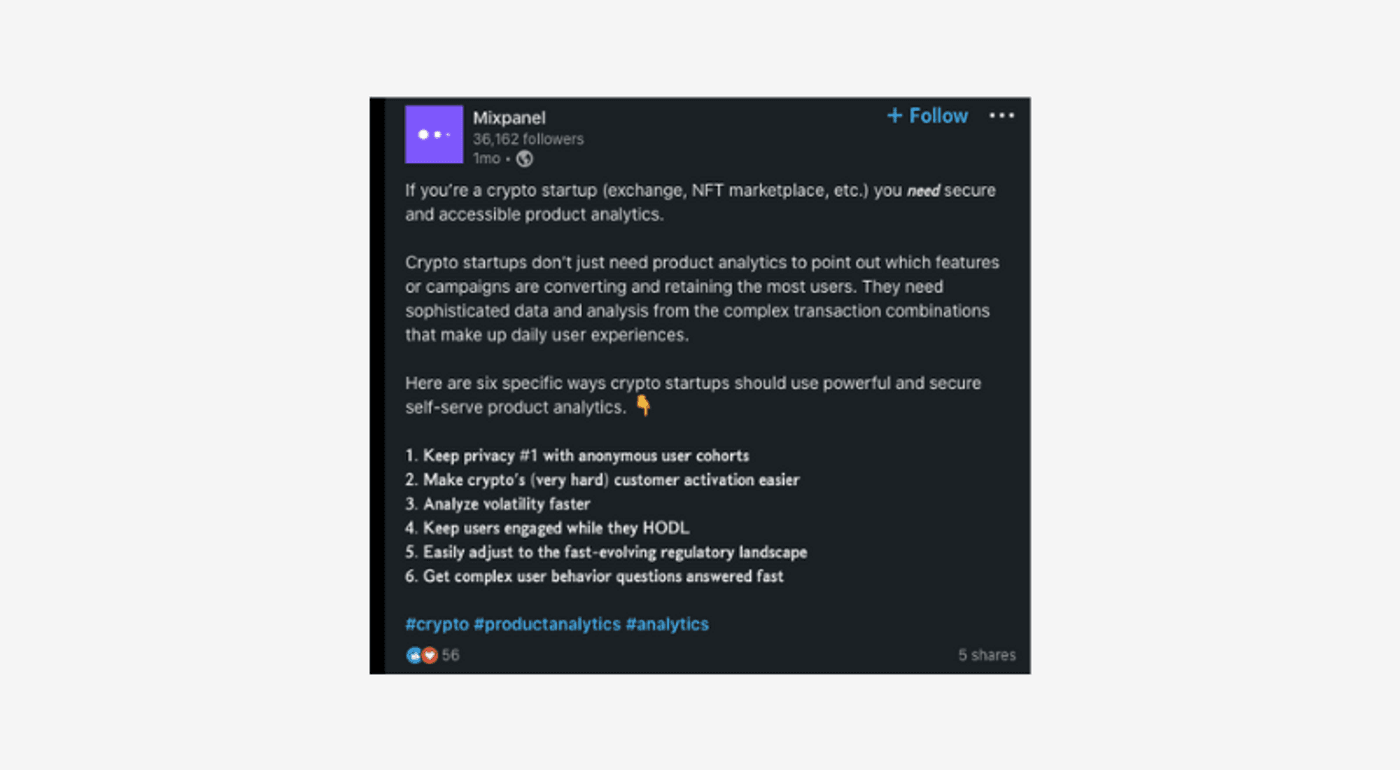Click the line mentioning HODL
This screenshot has width=1400, height=770.
[547, 528]
